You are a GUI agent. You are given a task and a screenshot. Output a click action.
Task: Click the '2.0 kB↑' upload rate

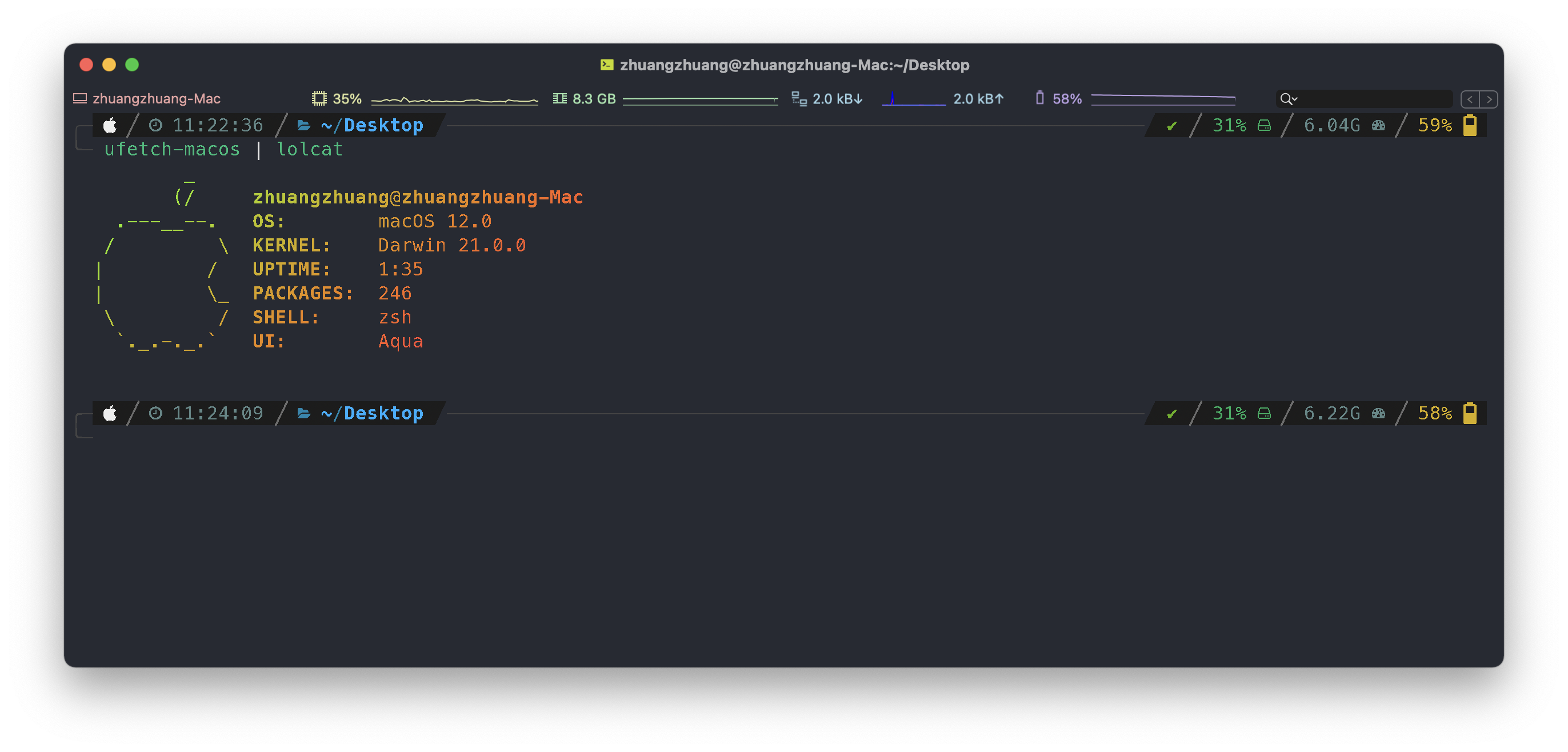(979, 99)
